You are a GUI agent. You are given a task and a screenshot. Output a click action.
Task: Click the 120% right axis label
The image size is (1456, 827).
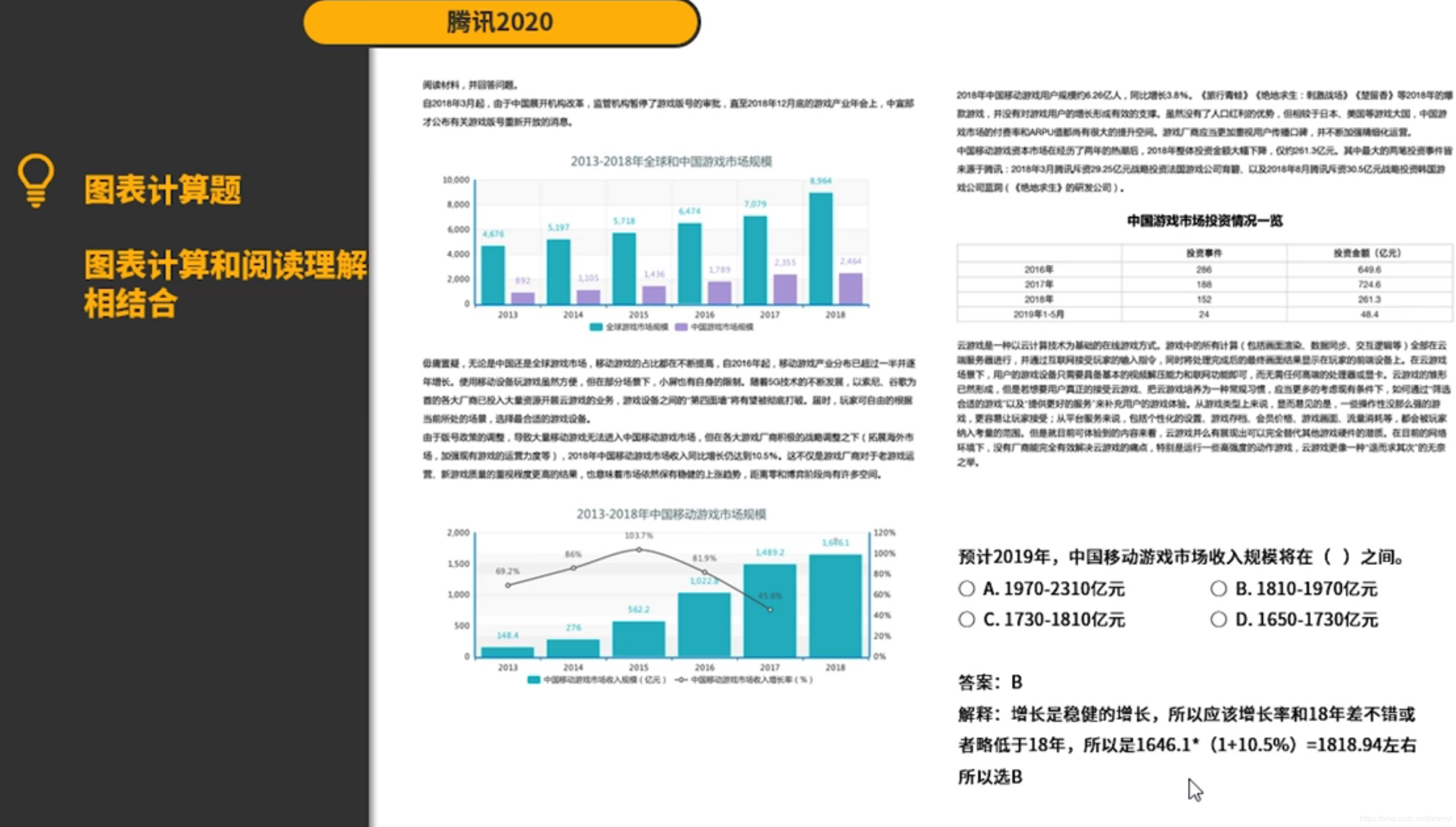[884, 533]
